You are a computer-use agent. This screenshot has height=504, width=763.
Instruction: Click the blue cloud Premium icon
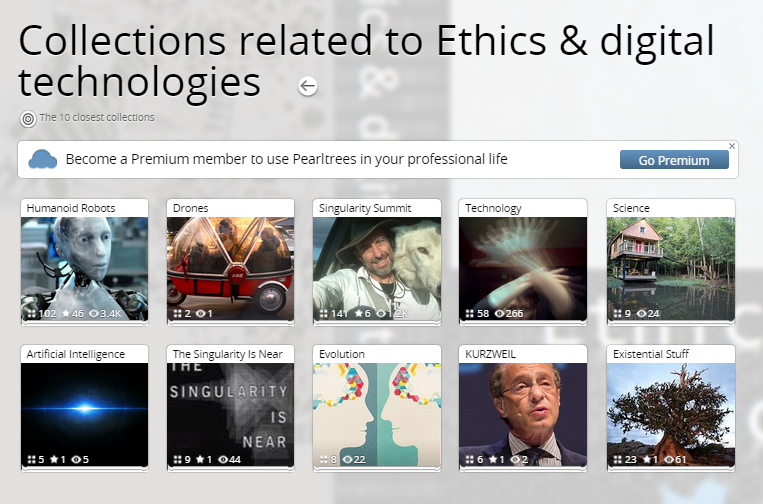[x=43, y=159]
